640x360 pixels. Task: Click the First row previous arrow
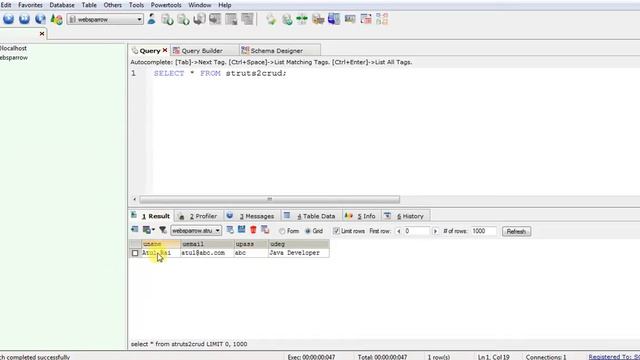click(399, 231)
